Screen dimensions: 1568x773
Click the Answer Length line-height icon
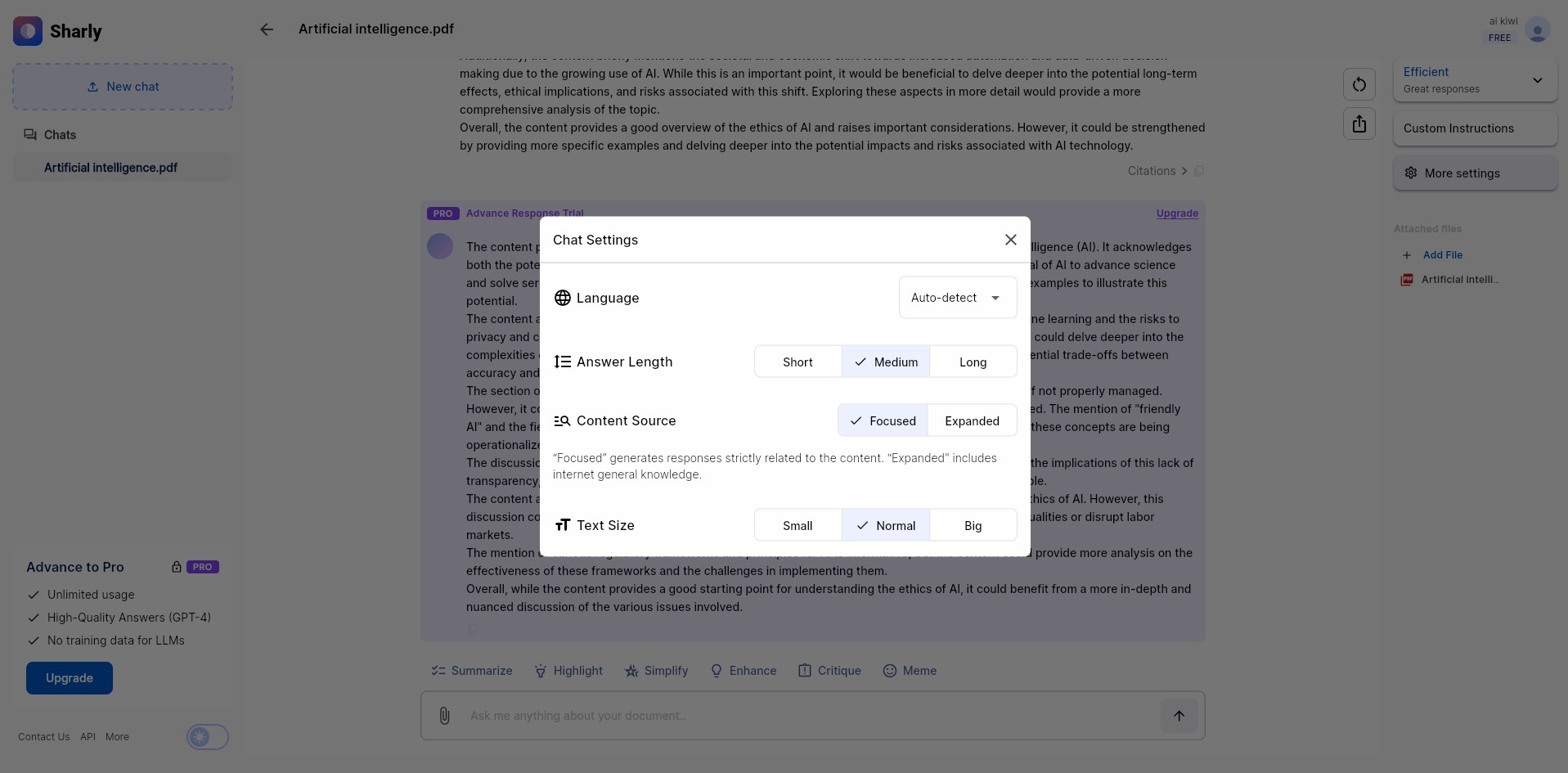tap(563, 362)
